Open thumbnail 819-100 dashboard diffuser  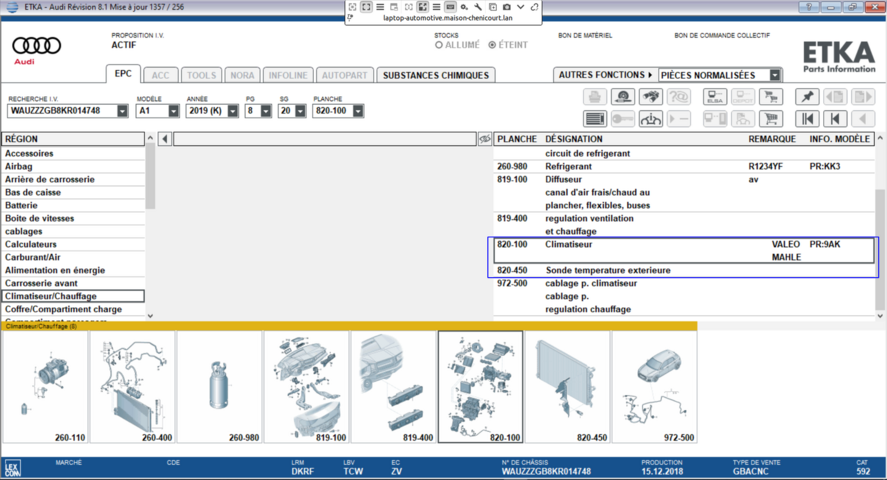[x=307, y=387]
